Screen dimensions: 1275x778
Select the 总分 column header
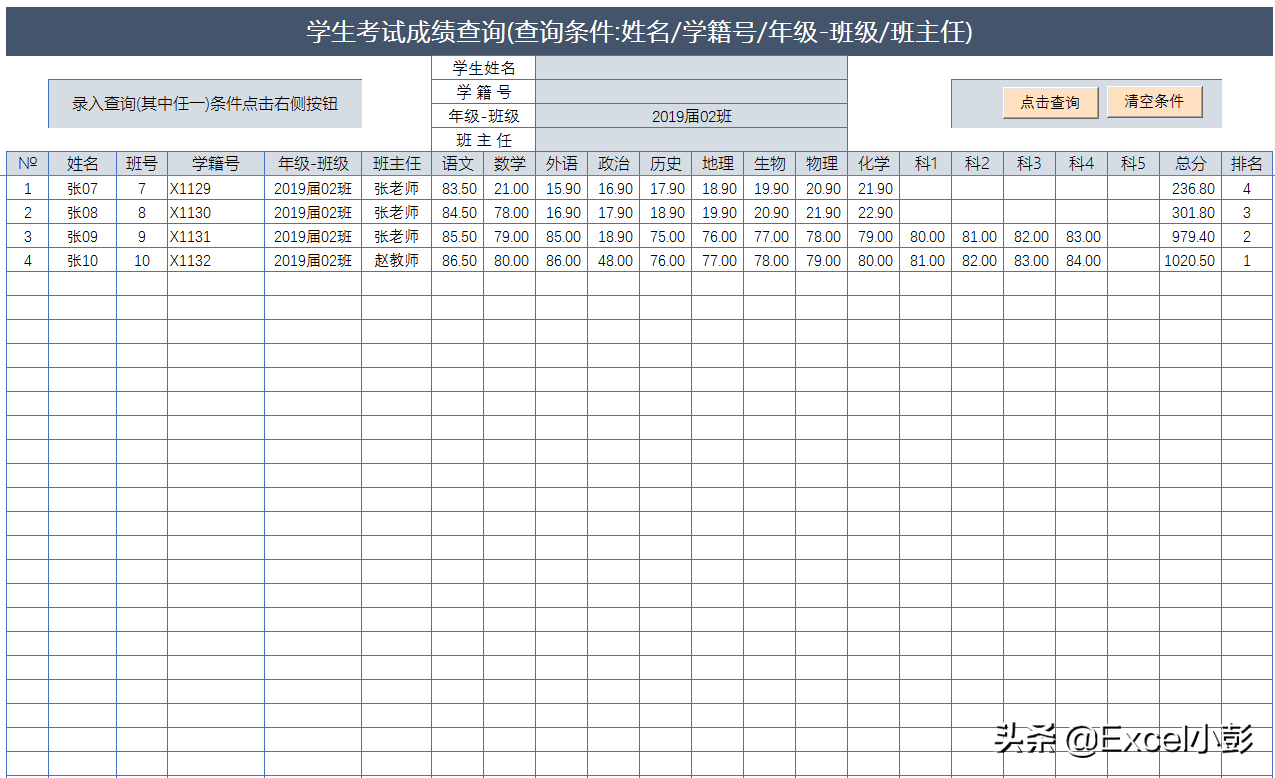[1191, 164]
